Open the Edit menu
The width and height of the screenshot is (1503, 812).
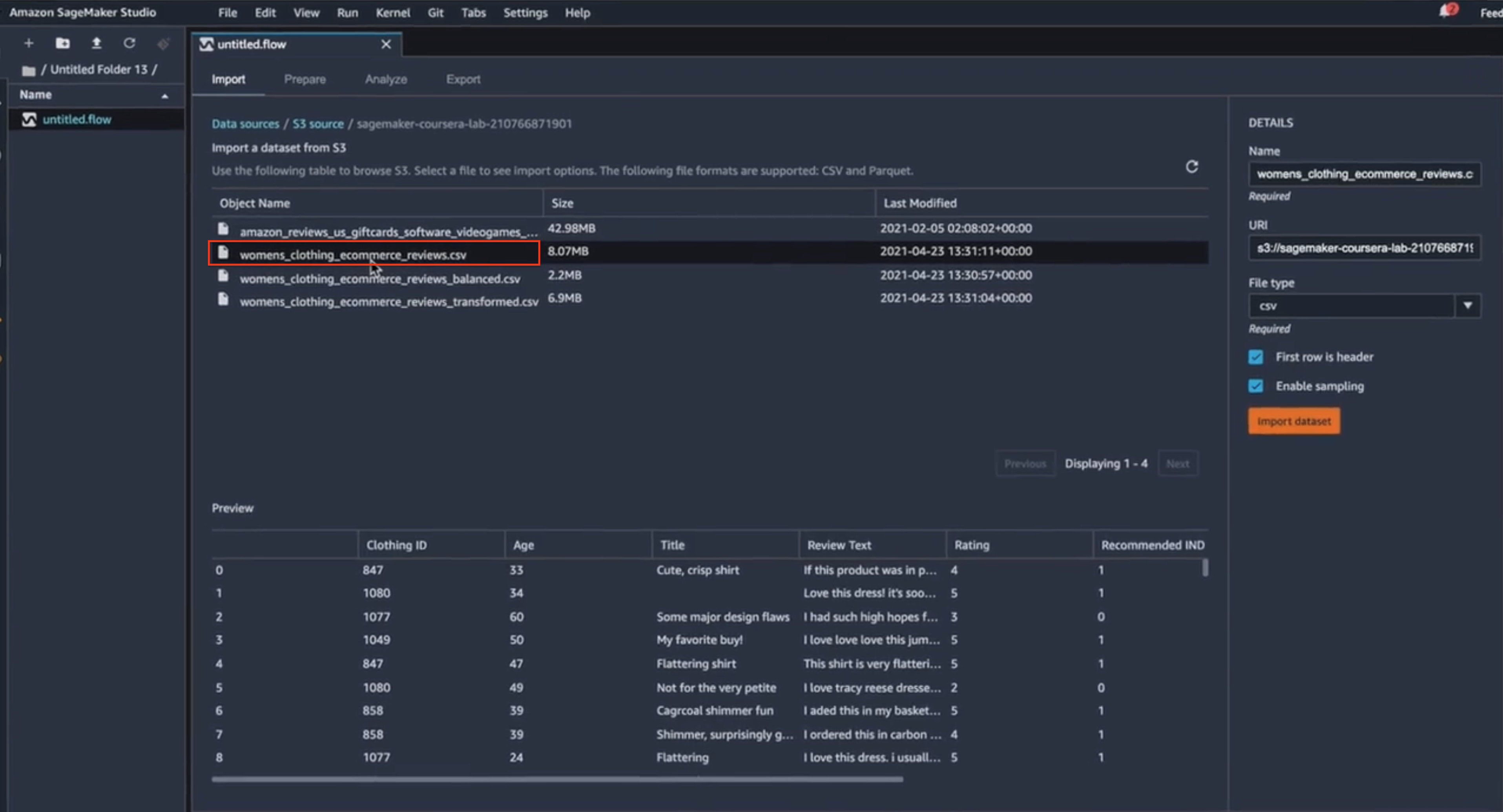[x=265, y=13]
